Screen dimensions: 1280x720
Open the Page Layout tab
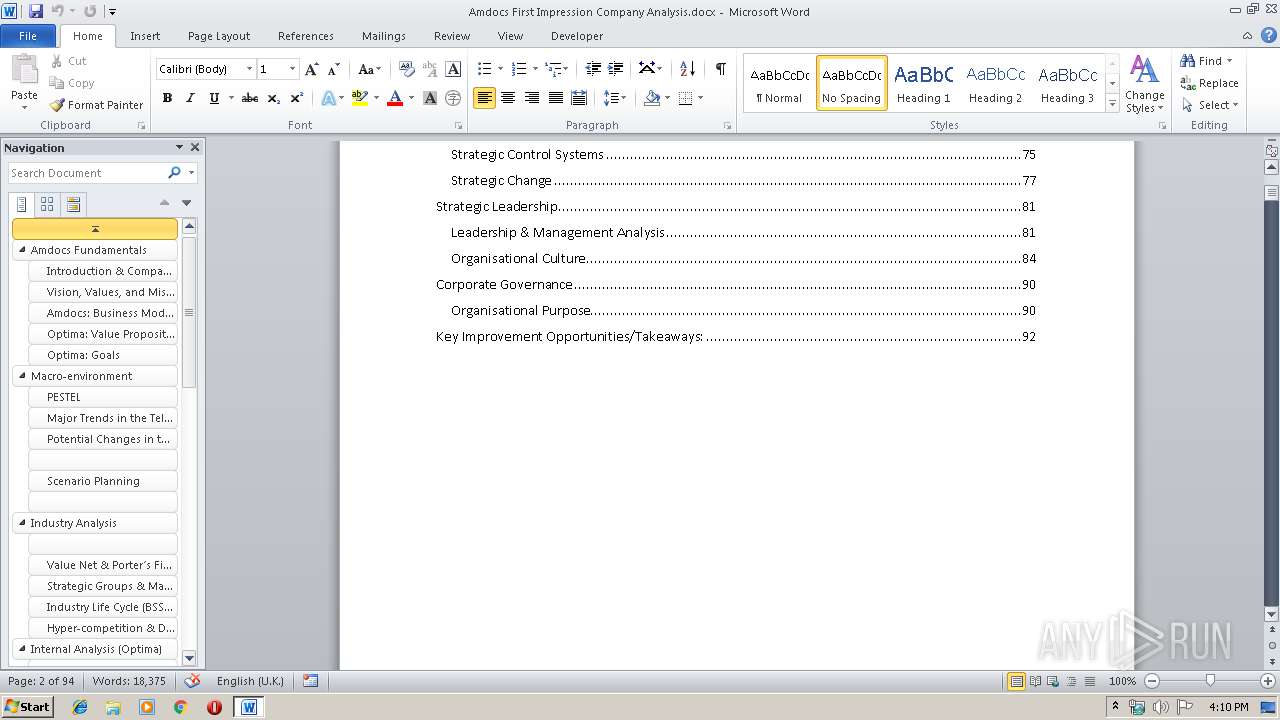[219, 36]
